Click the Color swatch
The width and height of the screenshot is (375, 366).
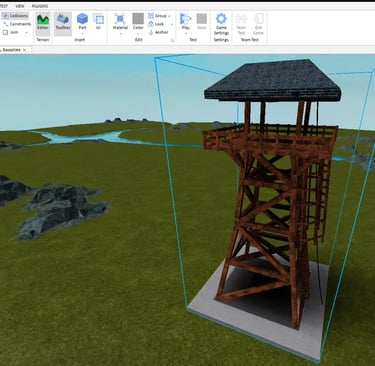[x=138, y=19]
